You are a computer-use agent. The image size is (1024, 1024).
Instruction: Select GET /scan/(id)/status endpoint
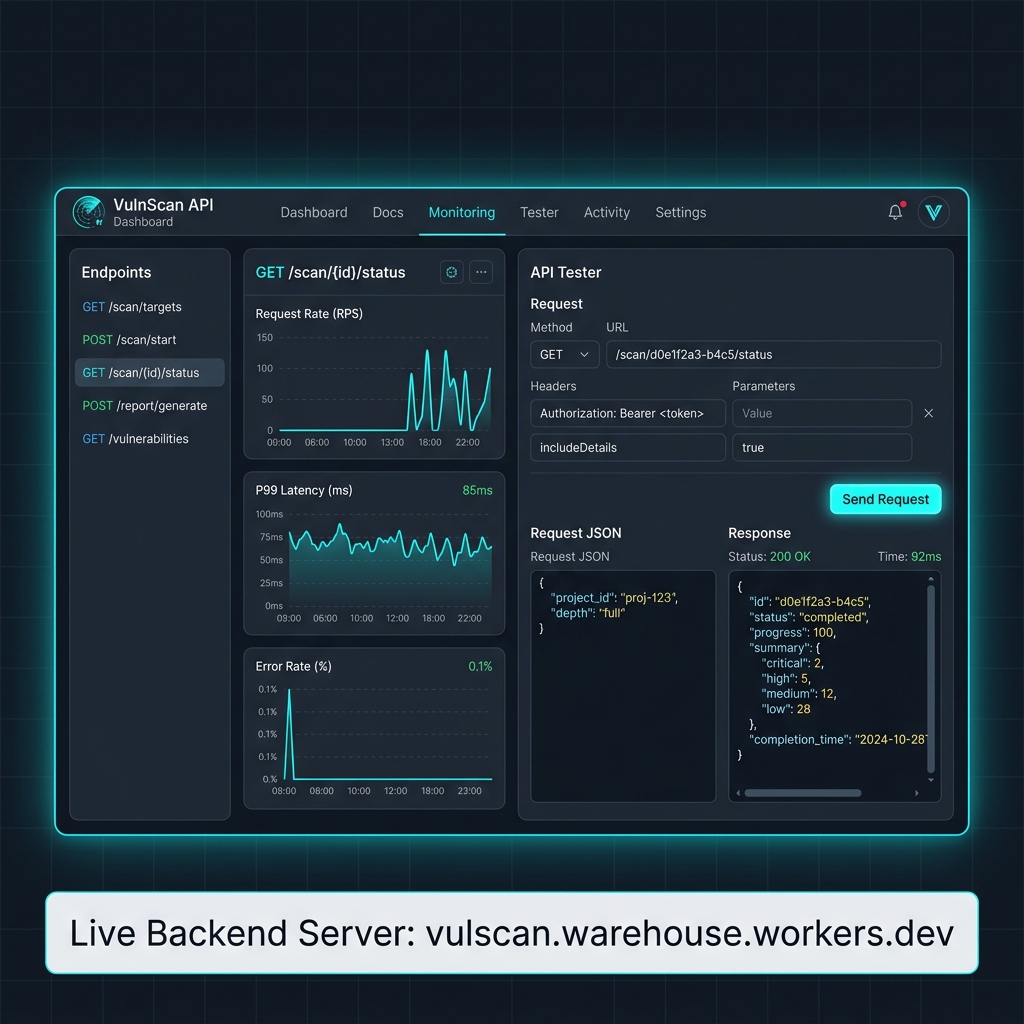coord(150,372)
